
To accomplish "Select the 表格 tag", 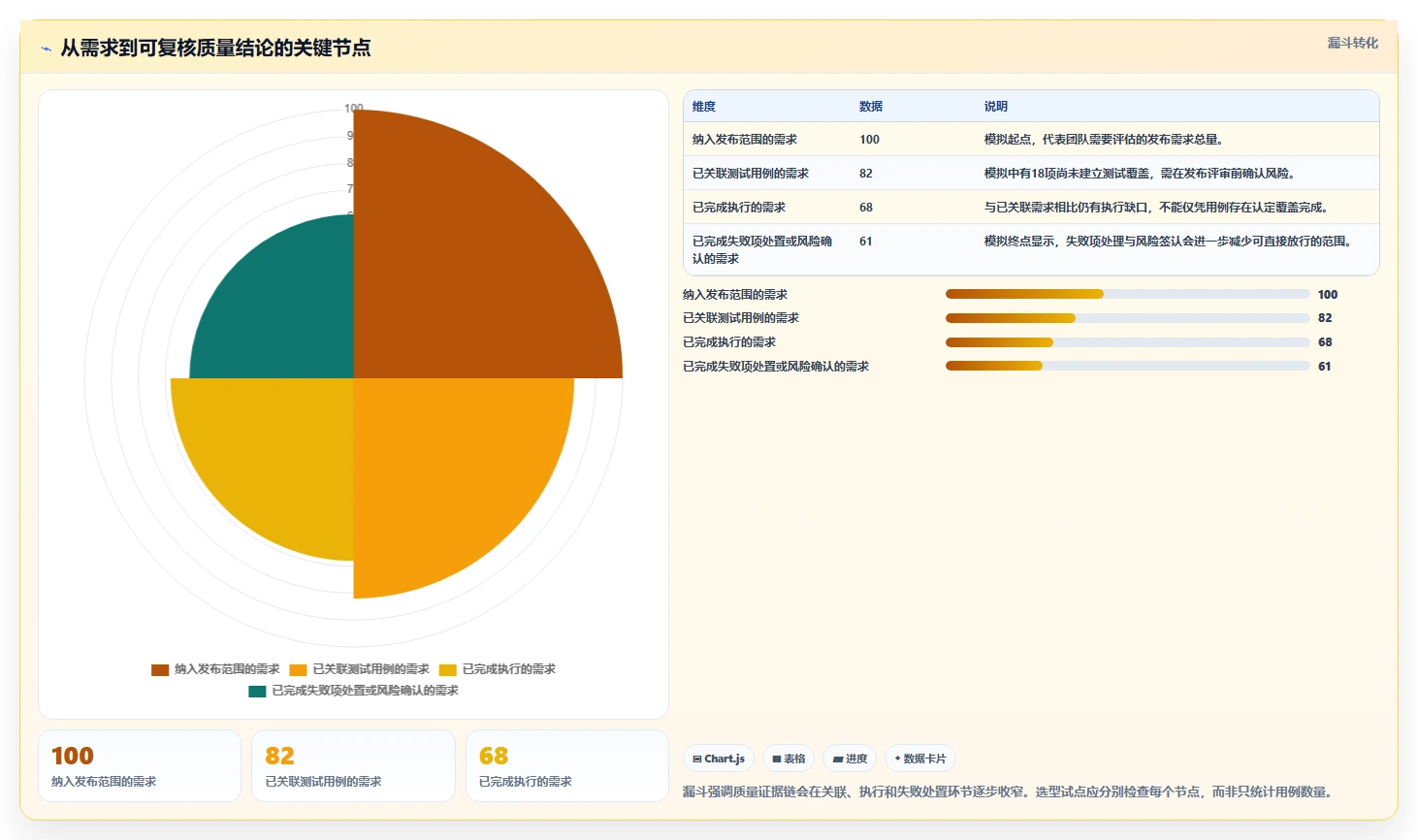I will click(789, 759).
